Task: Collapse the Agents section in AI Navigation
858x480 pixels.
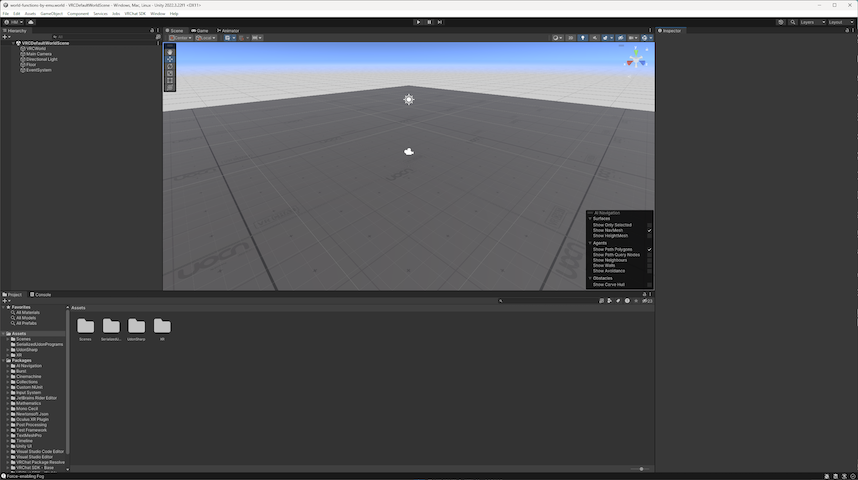Action: coord(590,243)
